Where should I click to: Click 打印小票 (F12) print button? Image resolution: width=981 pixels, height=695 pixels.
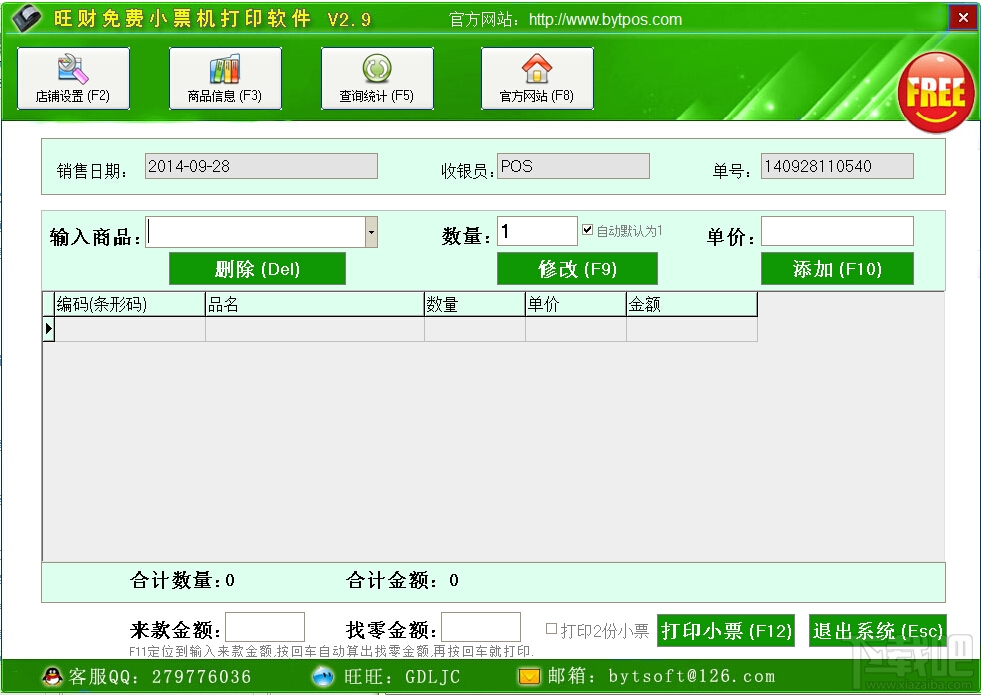pyautogui.click(x=726, y=631)
